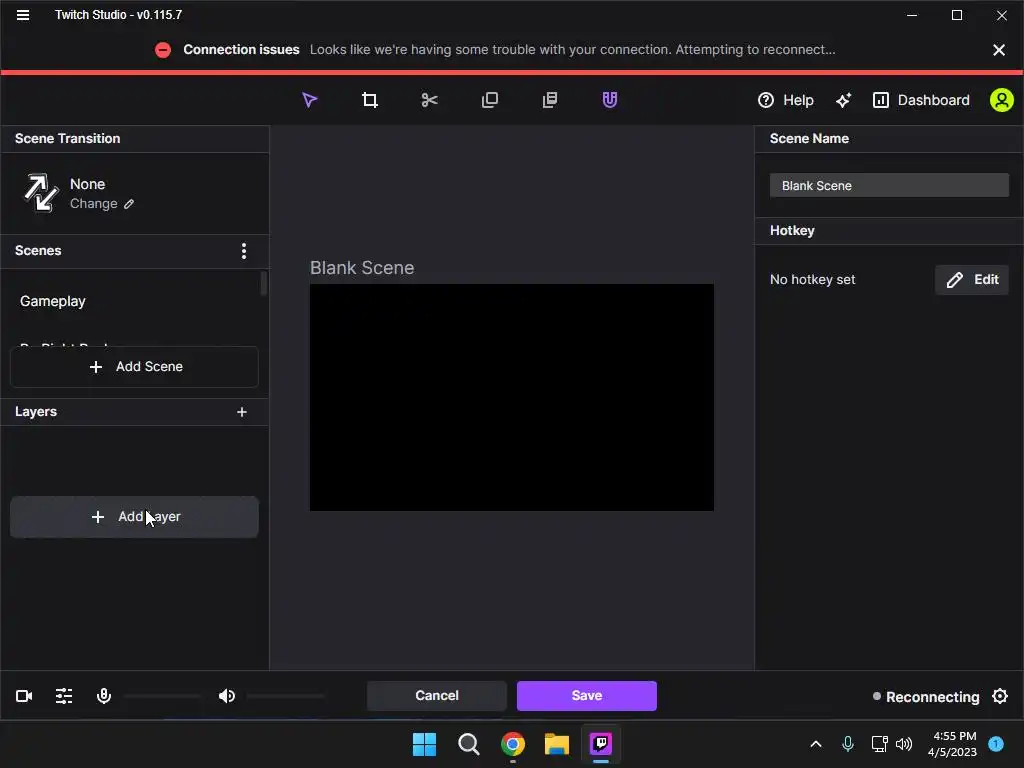The width and height of the screenshot is (1024, 768).
Task: Click the Twitch Studio taskbar icon
Action: pos(601,744)
